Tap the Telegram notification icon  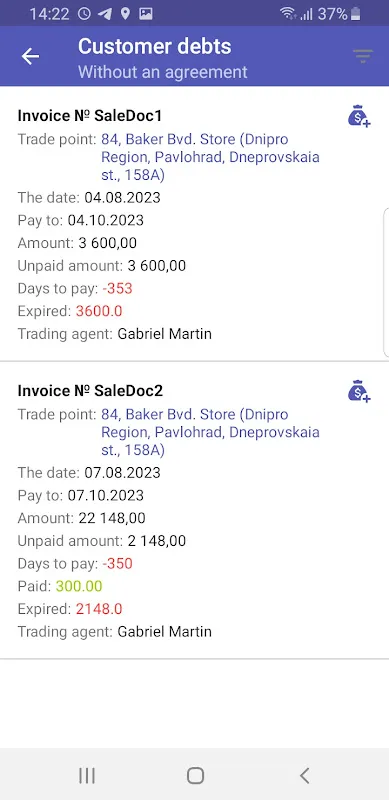pos(105,14)
